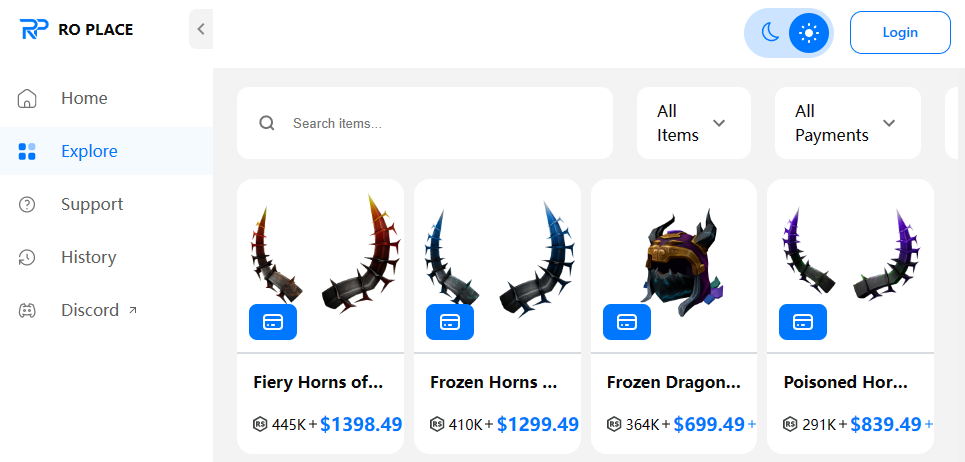Click the History clock icon
The height and width of the screenshot is (462, 965).
click(x=27, y=257)
